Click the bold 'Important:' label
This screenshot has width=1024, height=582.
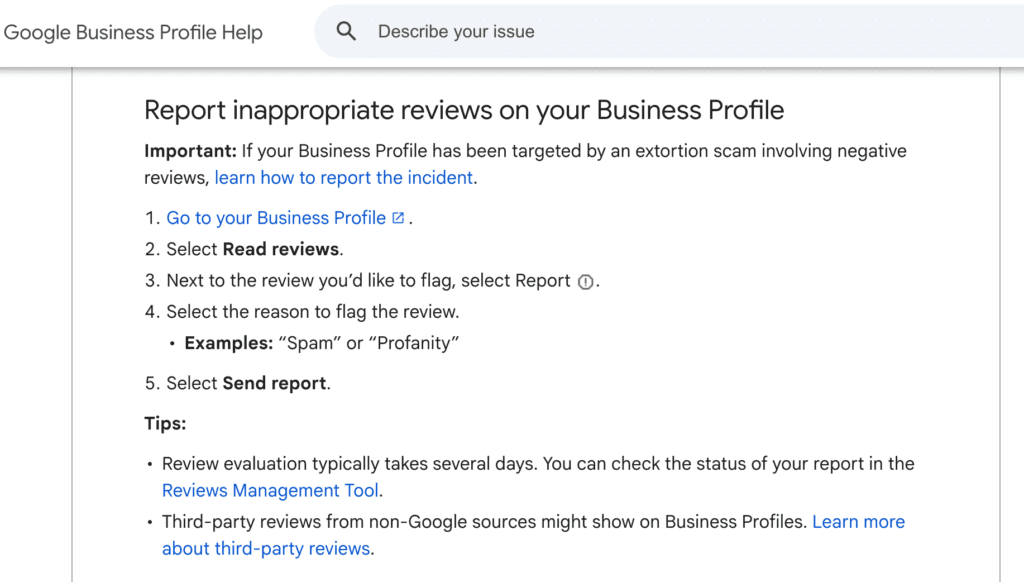click(190, 151)
